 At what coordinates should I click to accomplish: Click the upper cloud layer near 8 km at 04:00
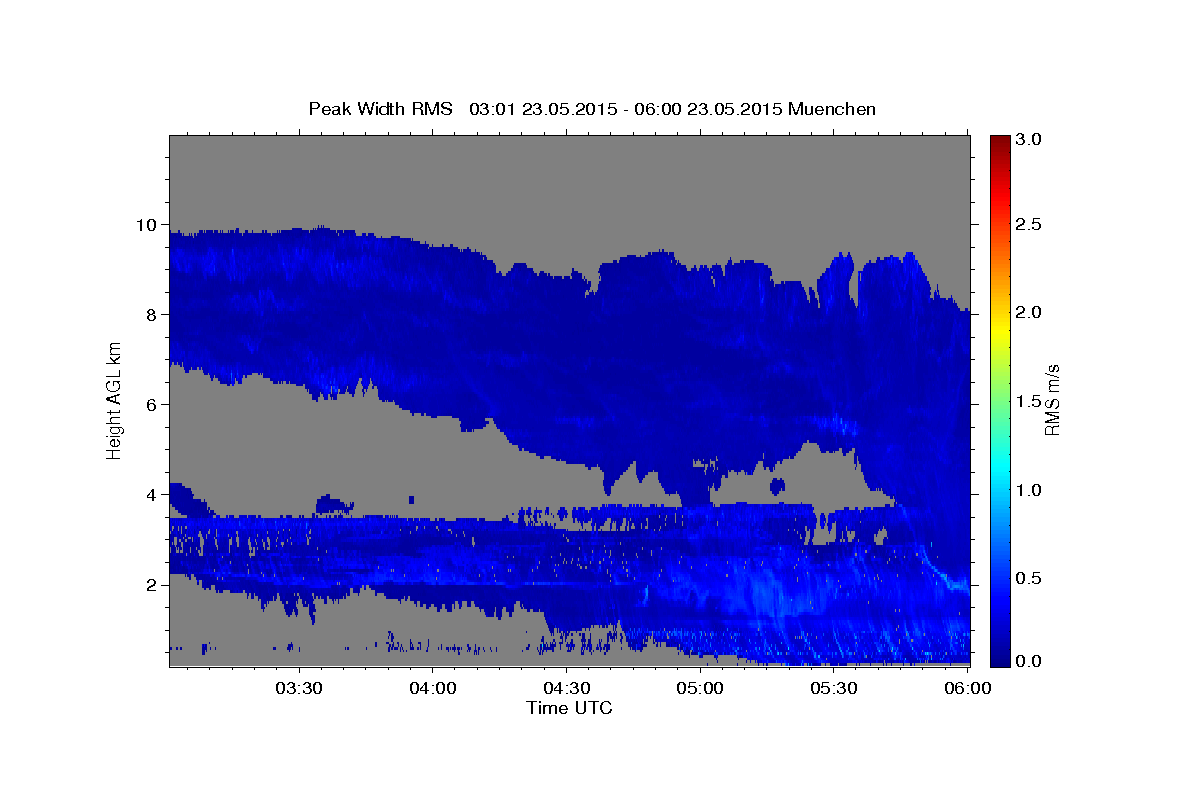point(433,315)
